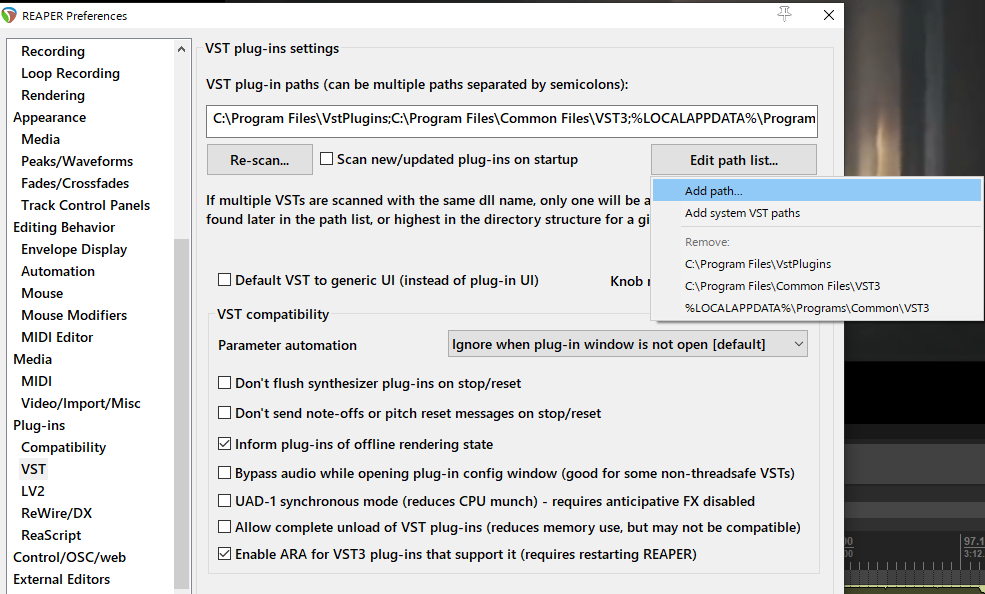The width and height of the screenshot is (985, 594).
Task: Click the REAPER logo icon in title bar
Action: 9,15
